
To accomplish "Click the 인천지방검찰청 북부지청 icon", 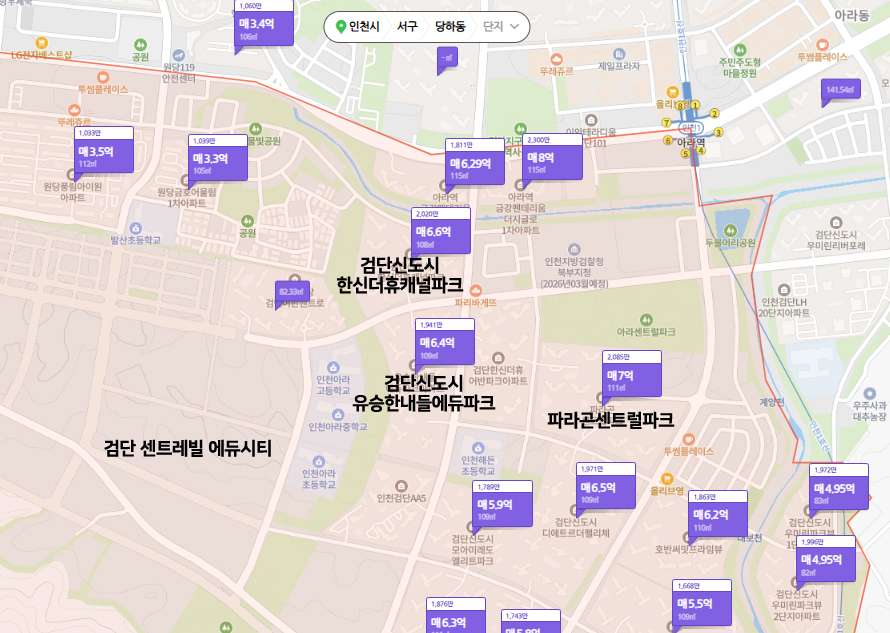I will (574, 250).
